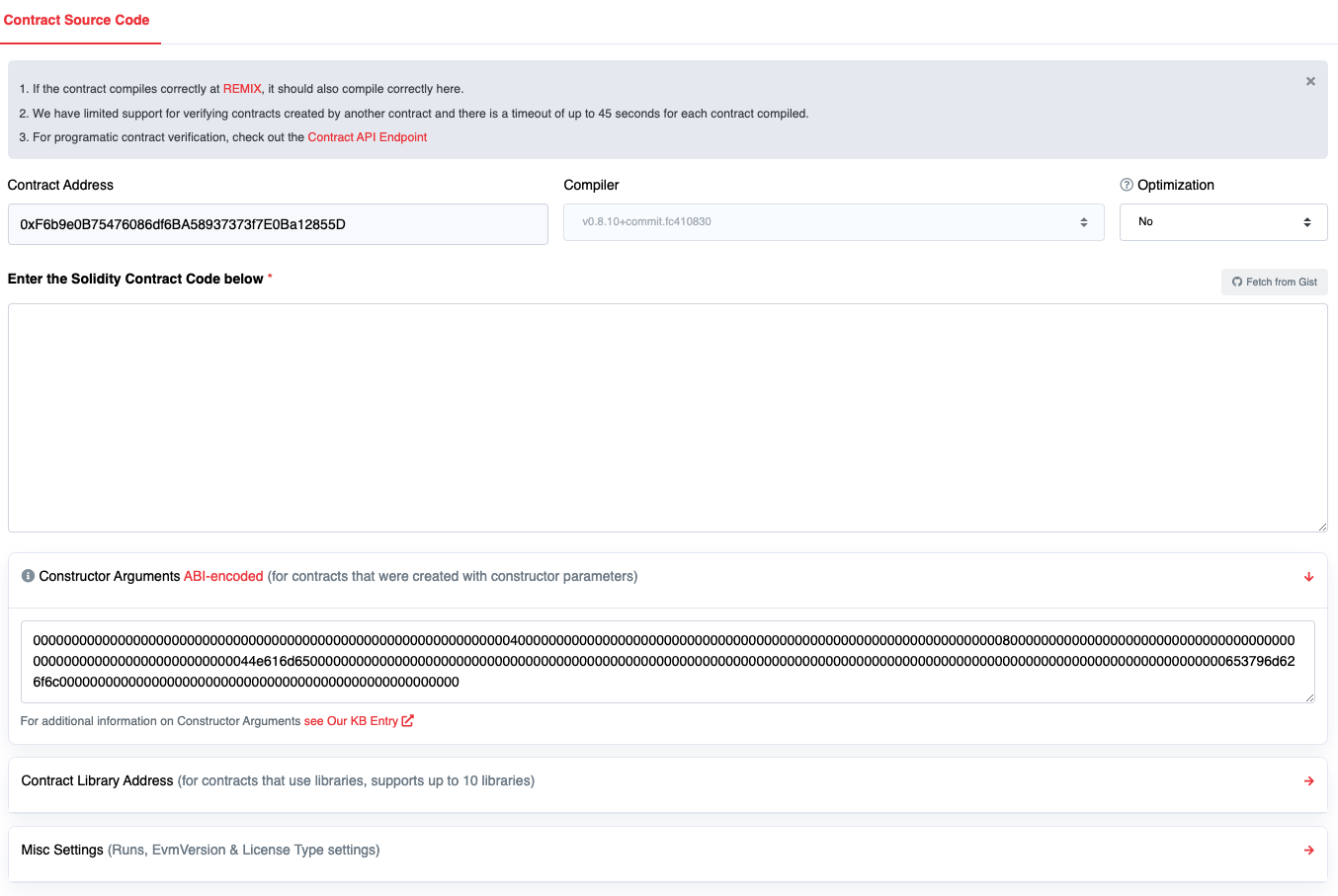Focus the Solidity Contract Code text area
Viewport: 1338px width, 896px height.
pos(667,417)
